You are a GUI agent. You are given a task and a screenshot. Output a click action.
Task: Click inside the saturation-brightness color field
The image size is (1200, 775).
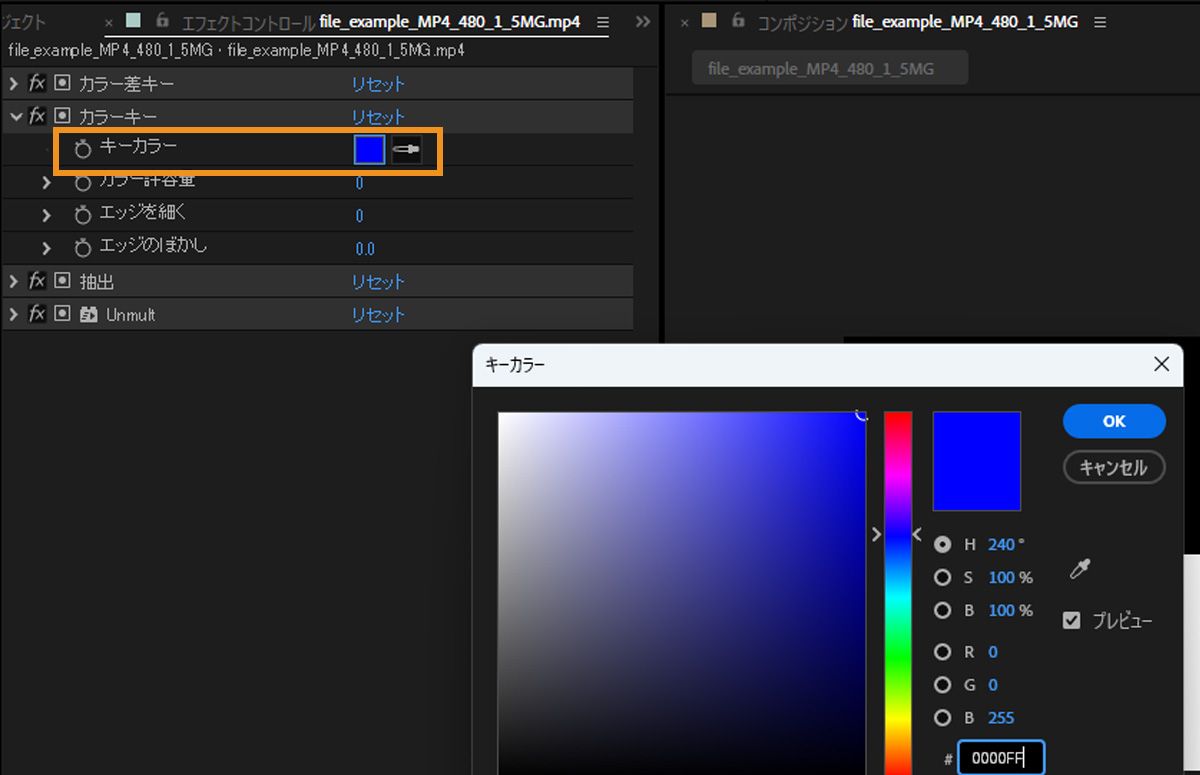click(682, 592)
